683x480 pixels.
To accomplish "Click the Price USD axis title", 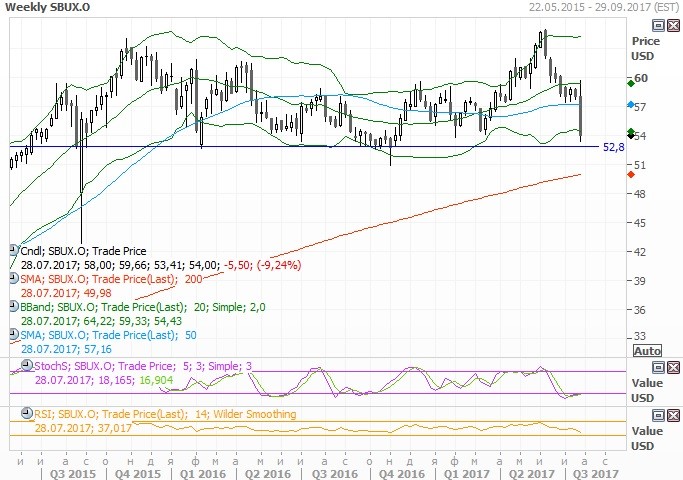I will pos(645,48).
